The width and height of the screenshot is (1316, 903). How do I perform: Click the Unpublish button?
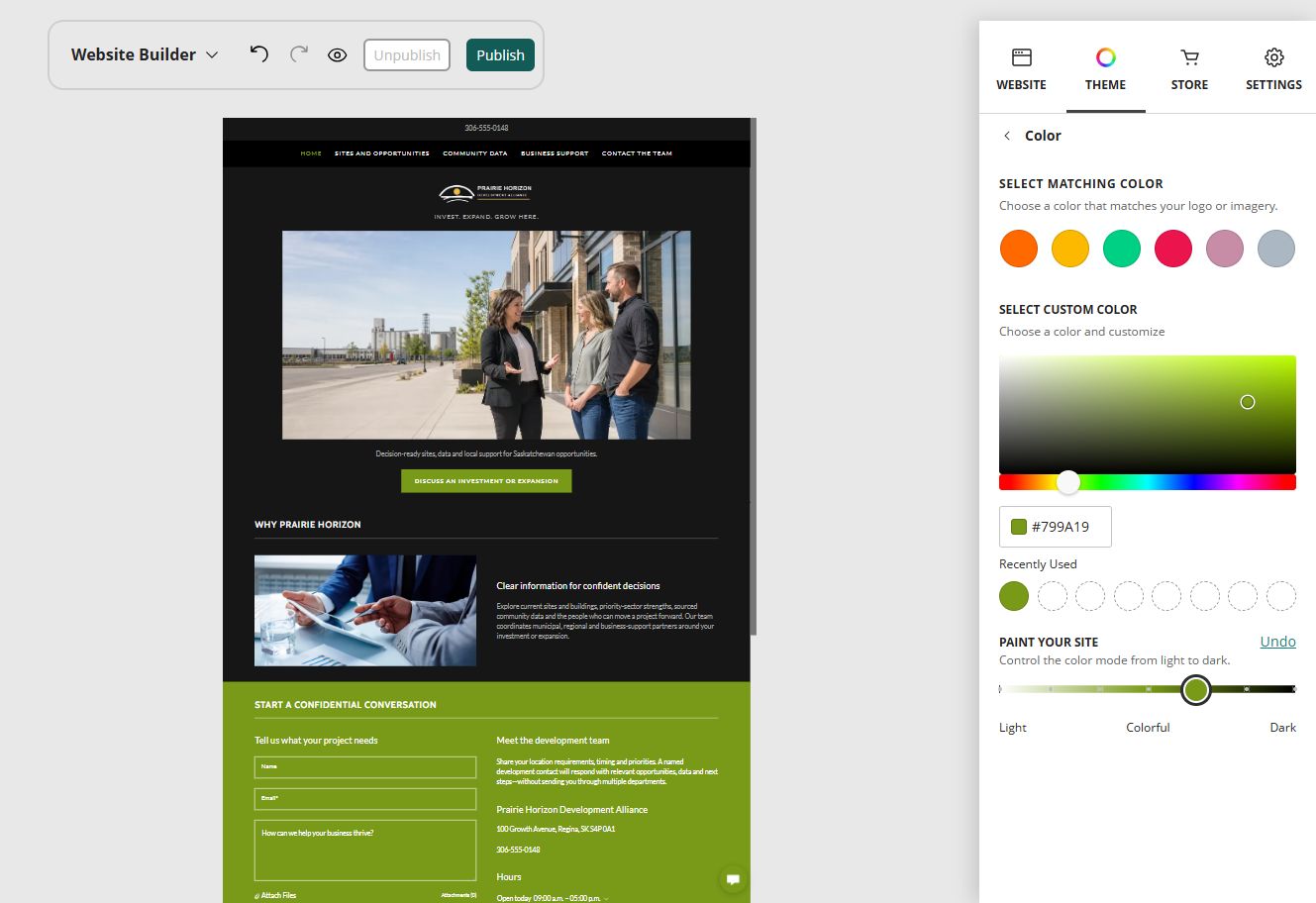[407, 55]
